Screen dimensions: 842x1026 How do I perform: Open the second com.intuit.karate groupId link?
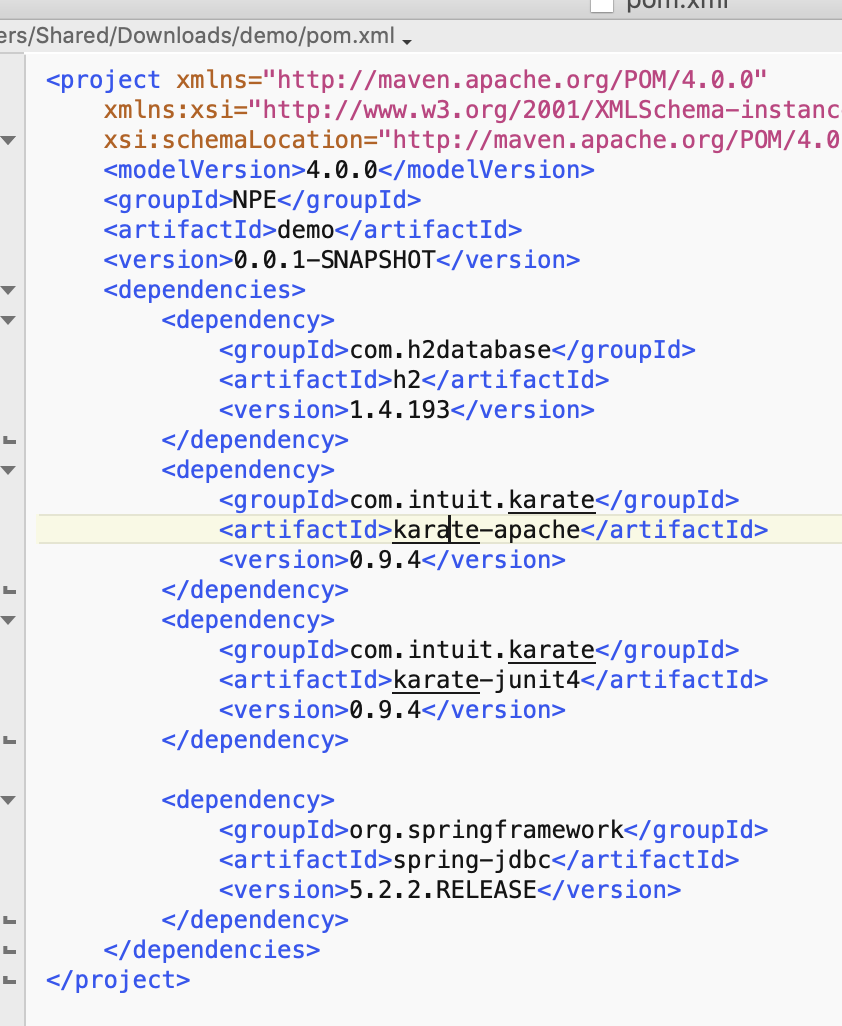click(551, 650)
